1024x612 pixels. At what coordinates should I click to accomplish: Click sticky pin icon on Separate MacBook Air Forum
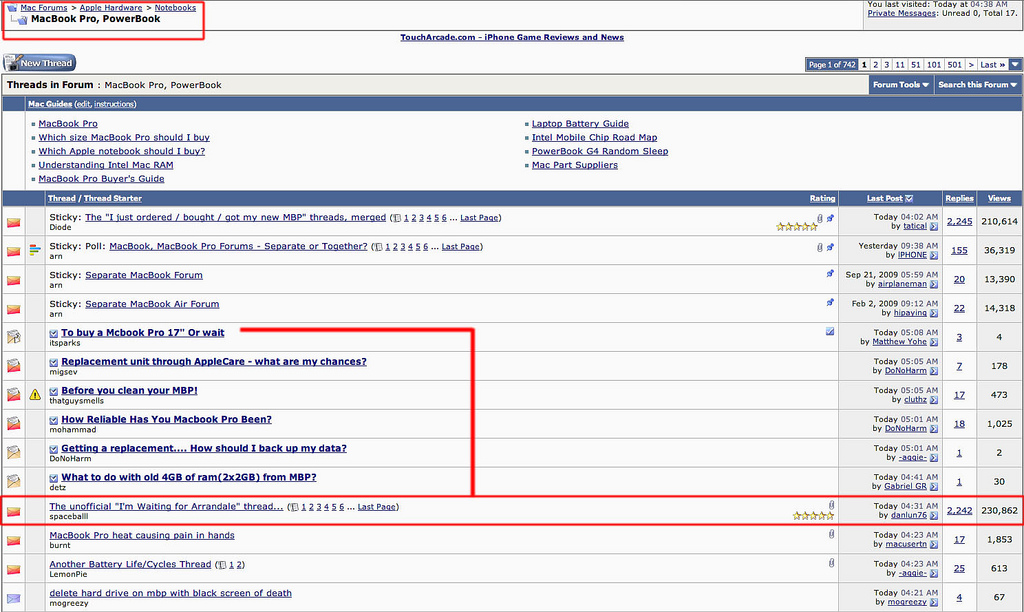pos(830,302)
